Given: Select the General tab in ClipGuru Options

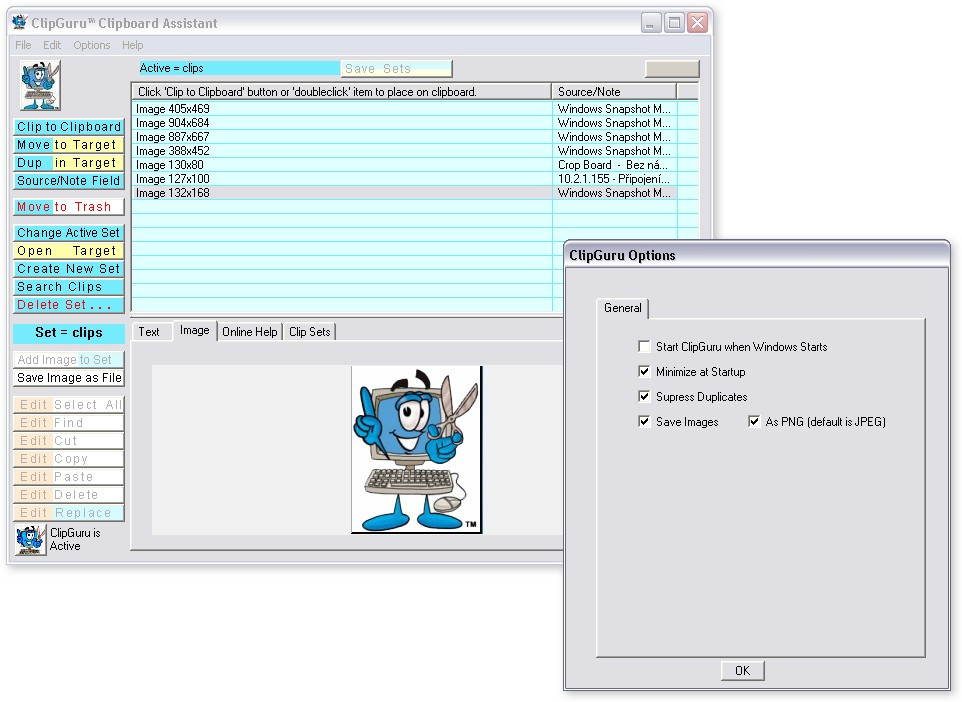Looking at the screenshot, I should 622,308.
